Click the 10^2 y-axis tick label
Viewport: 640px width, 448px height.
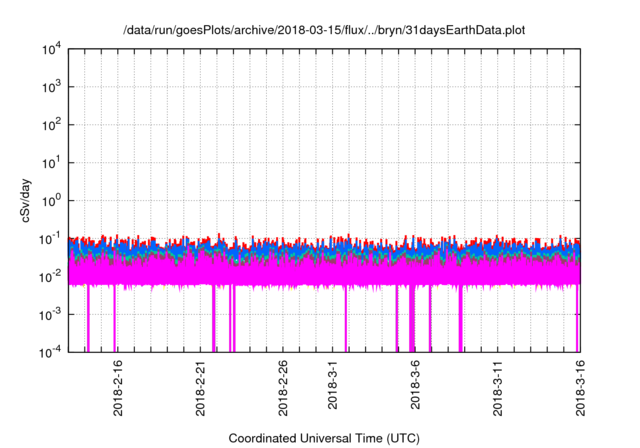pos(51,126)
